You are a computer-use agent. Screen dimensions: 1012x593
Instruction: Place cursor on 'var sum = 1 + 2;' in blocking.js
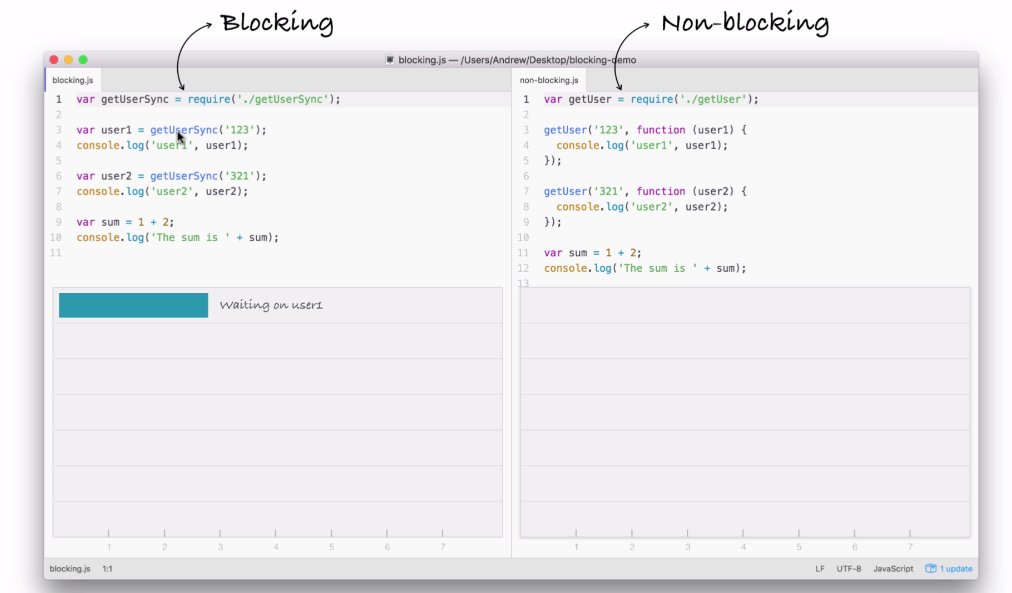point(125,222)
